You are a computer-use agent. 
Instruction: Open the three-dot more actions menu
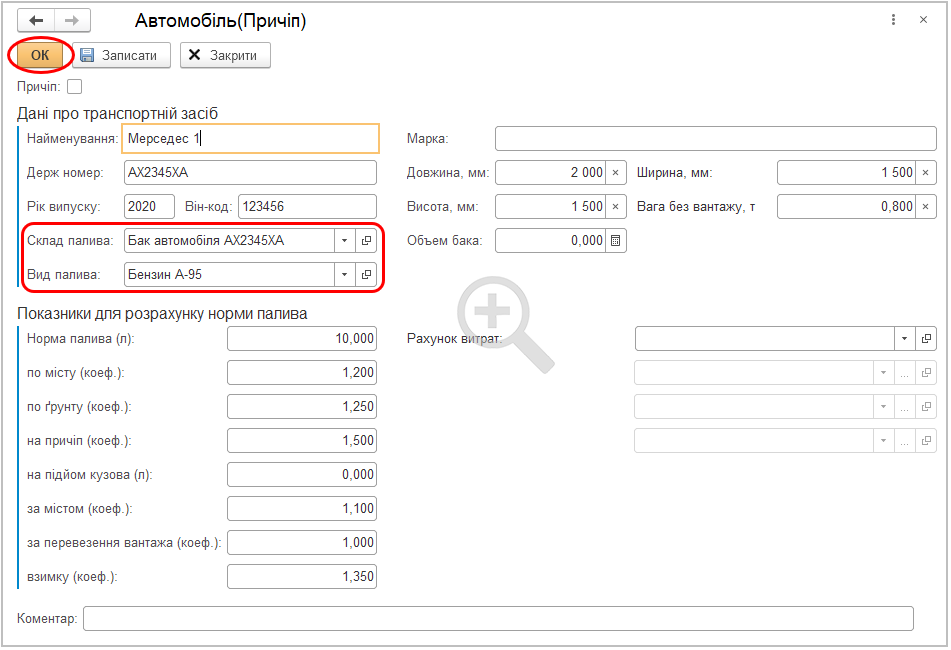(x=893, y=20)
